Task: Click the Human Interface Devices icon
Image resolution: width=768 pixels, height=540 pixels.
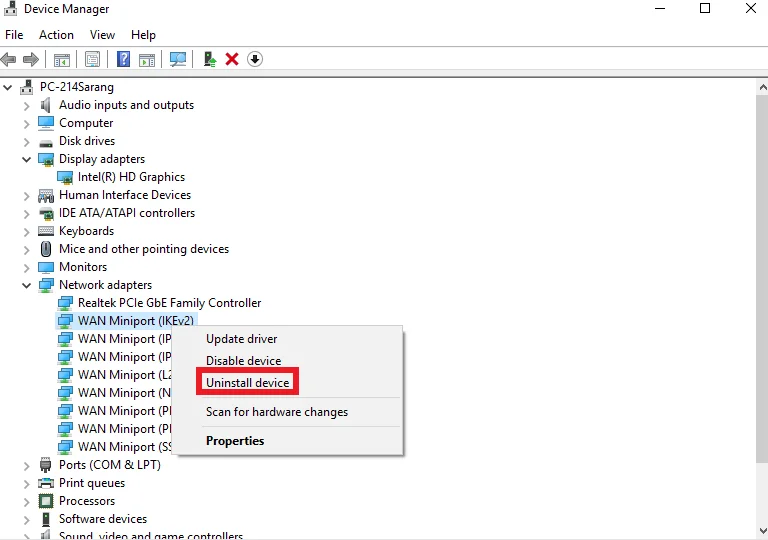Action: click(46, 196)
